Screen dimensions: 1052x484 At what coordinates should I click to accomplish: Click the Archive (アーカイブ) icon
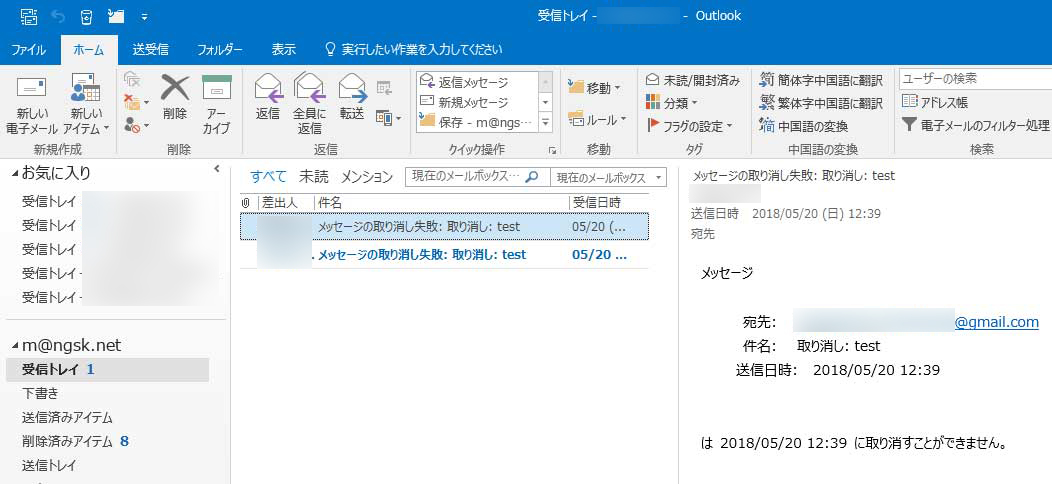coord(217,89)
